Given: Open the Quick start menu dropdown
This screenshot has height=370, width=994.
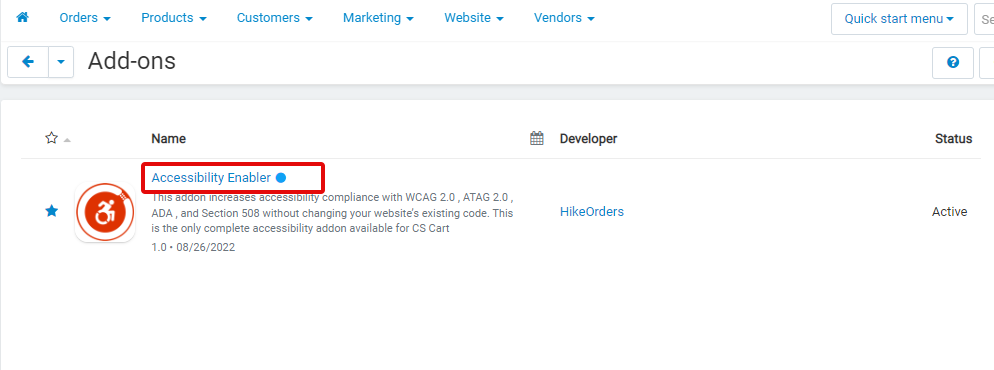Looking at the screenshot, I should 899,19.
